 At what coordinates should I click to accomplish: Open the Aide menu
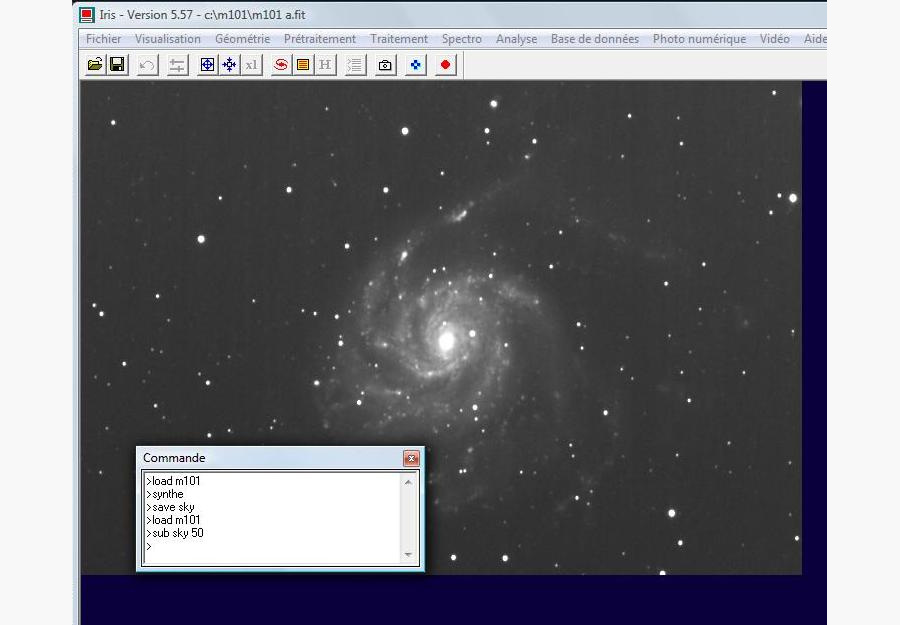(814, 39)
